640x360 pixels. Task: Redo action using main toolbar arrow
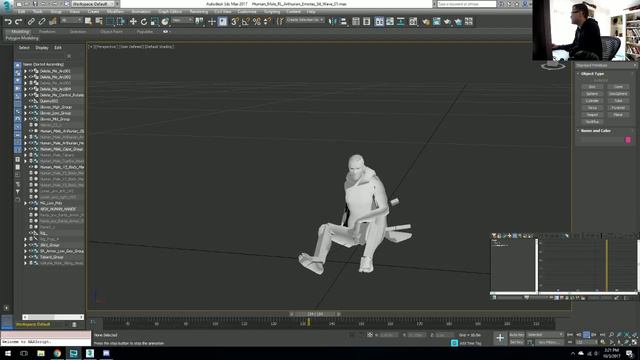coord(18,22)
